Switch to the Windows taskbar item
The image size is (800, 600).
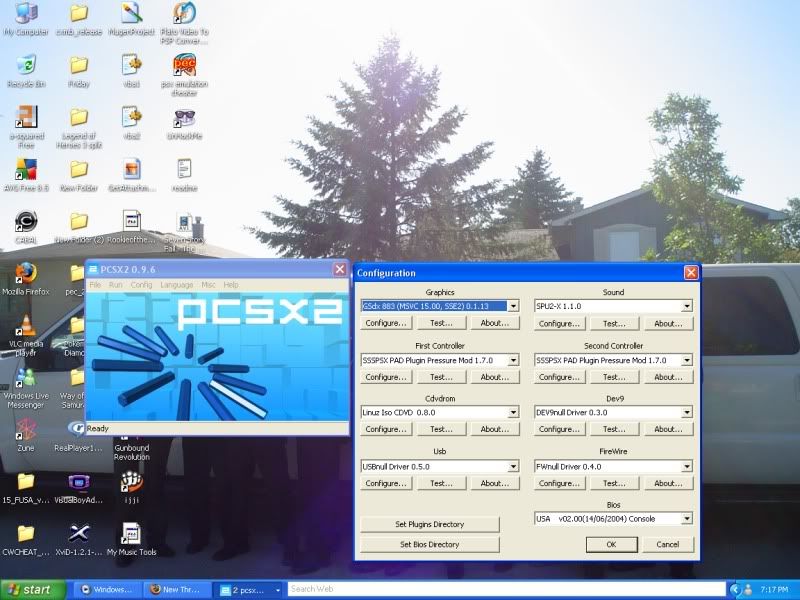tap(108, 590)
